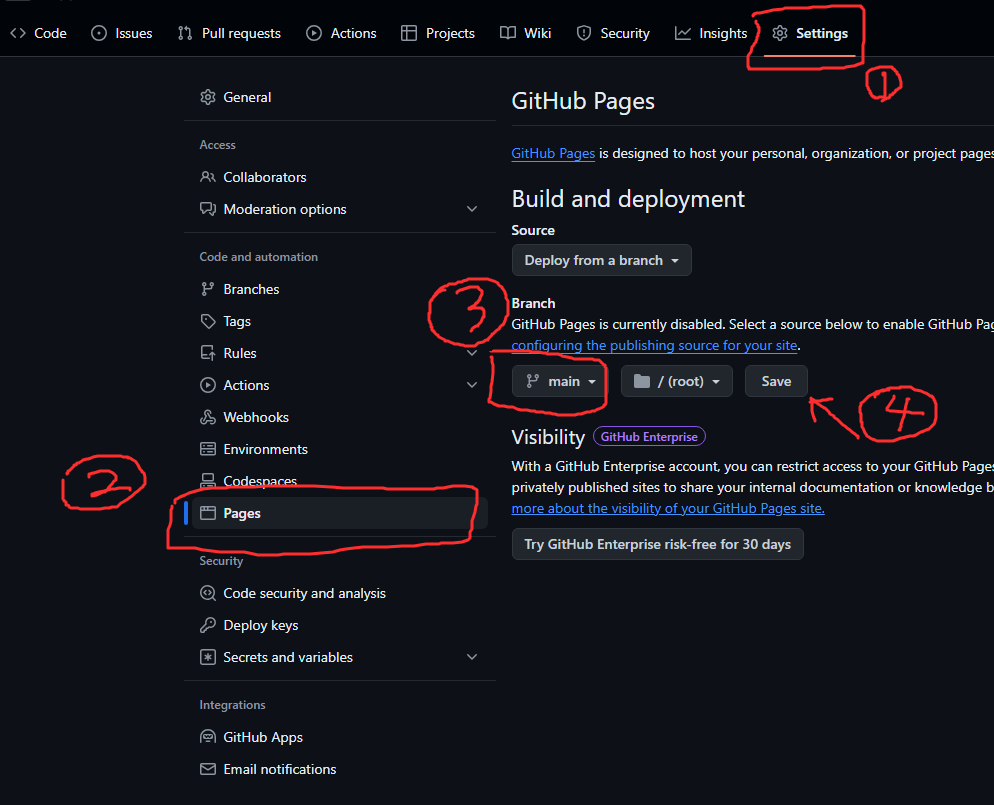This screenshot has height=805, width=994.
Task: Open the Insights tab
Action: click(711, 33)
